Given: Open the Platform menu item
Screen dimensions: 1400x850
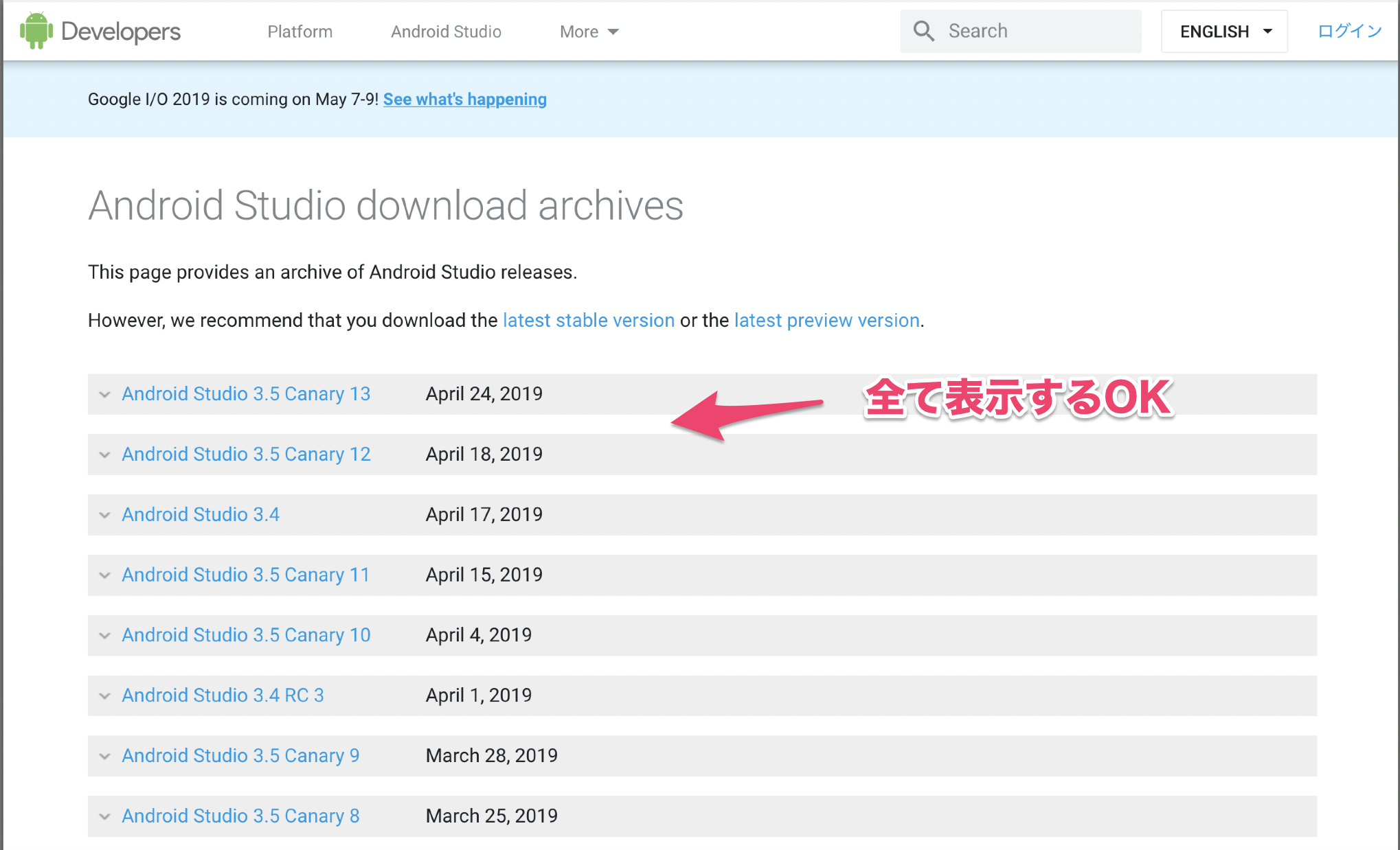Looking at the screenshot, I should pyautogui.click(x=300, y=32).
